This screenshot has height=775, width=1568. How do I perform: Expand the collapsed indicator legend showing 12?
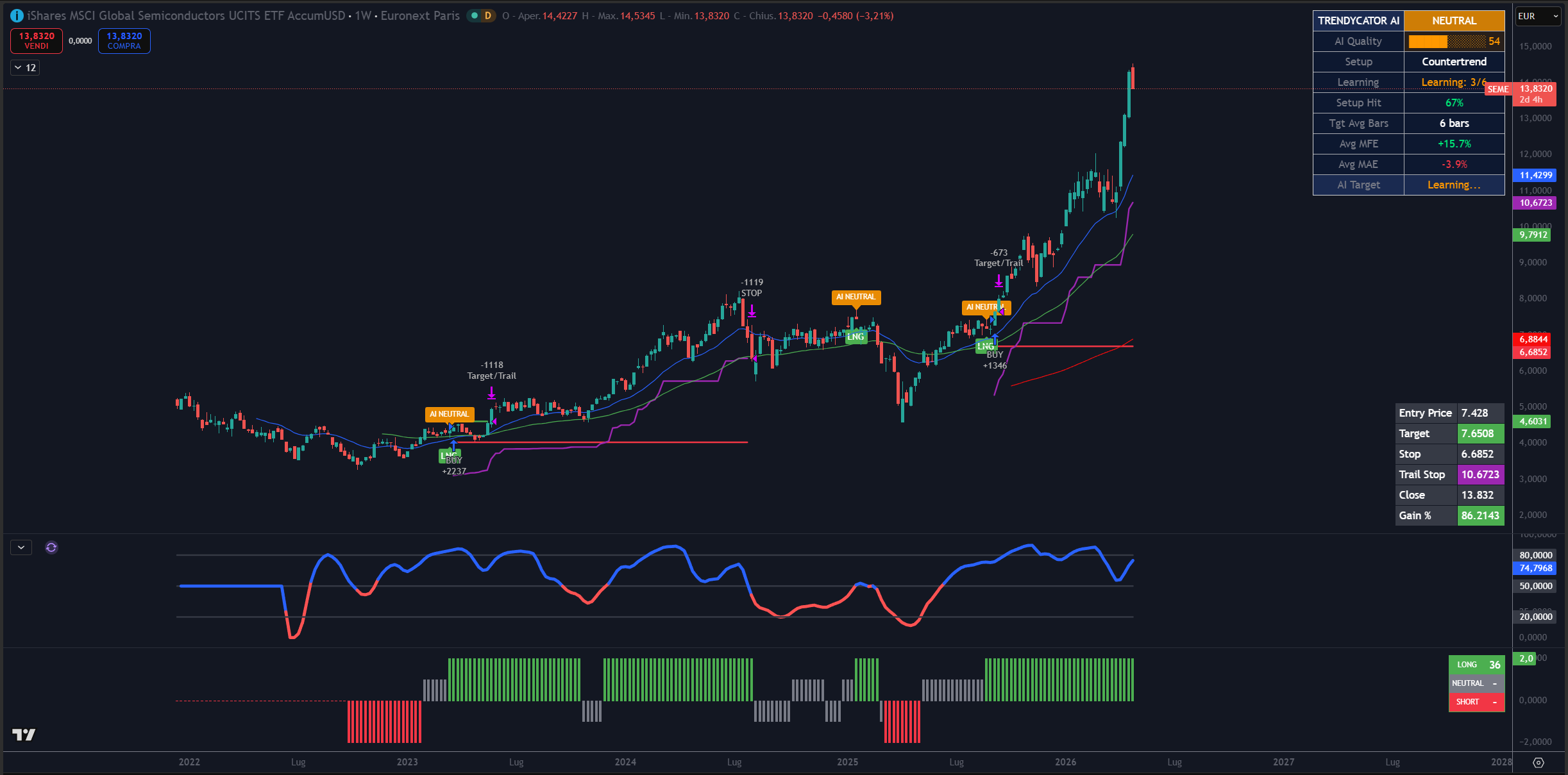click(x=25, y=68)
